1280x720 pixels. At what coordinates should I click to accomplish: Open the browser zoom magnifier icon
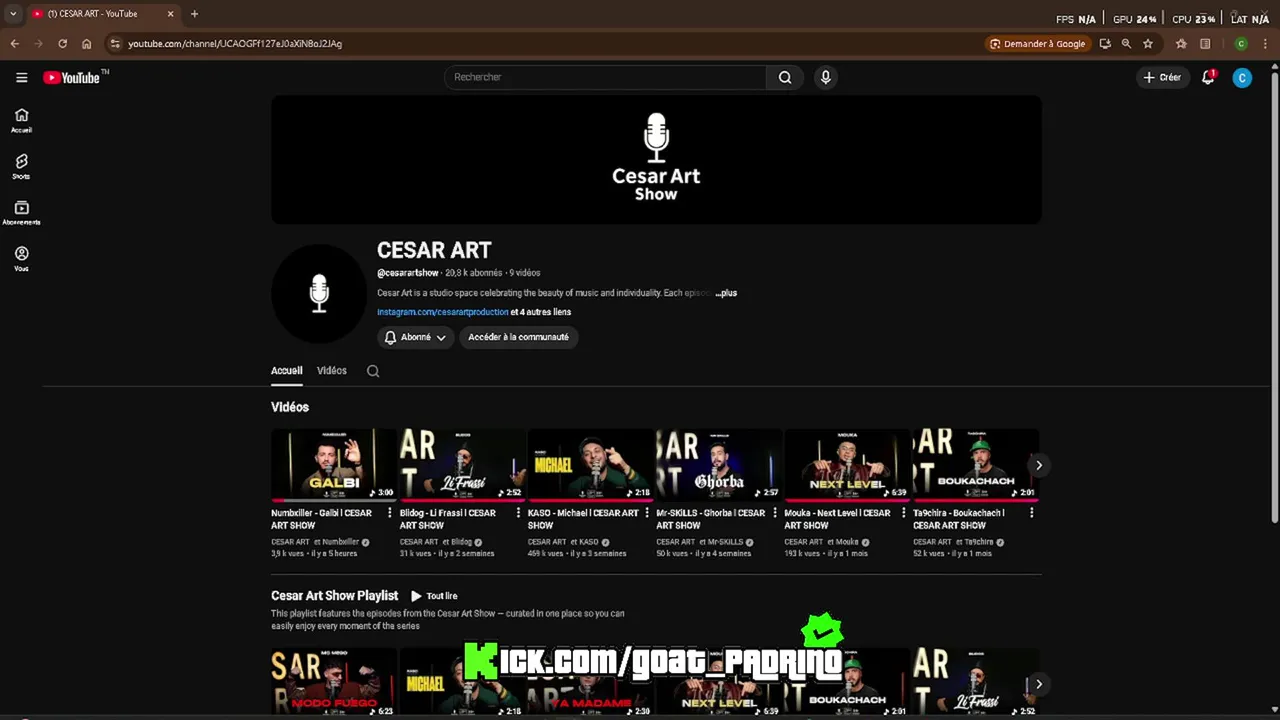pos(1126,44)
